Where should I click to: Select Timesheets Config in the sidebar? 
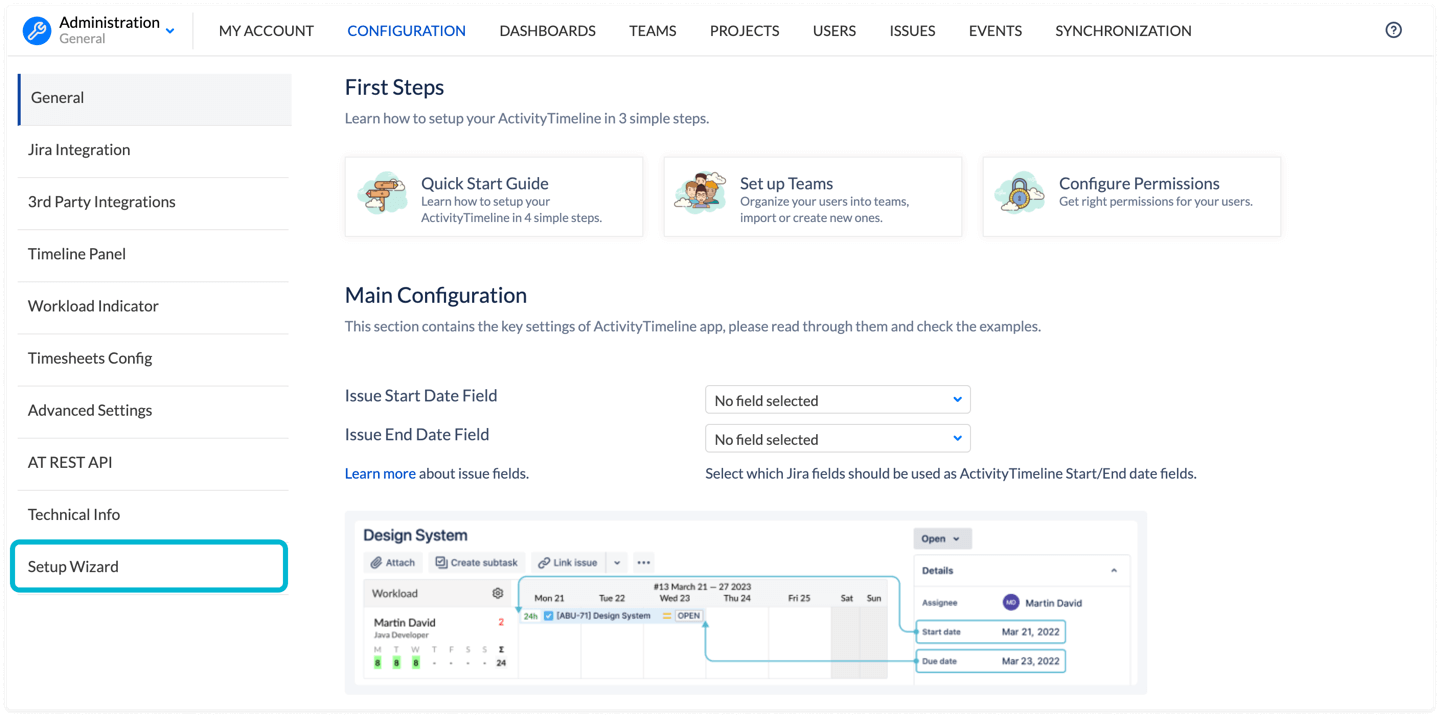90,358
